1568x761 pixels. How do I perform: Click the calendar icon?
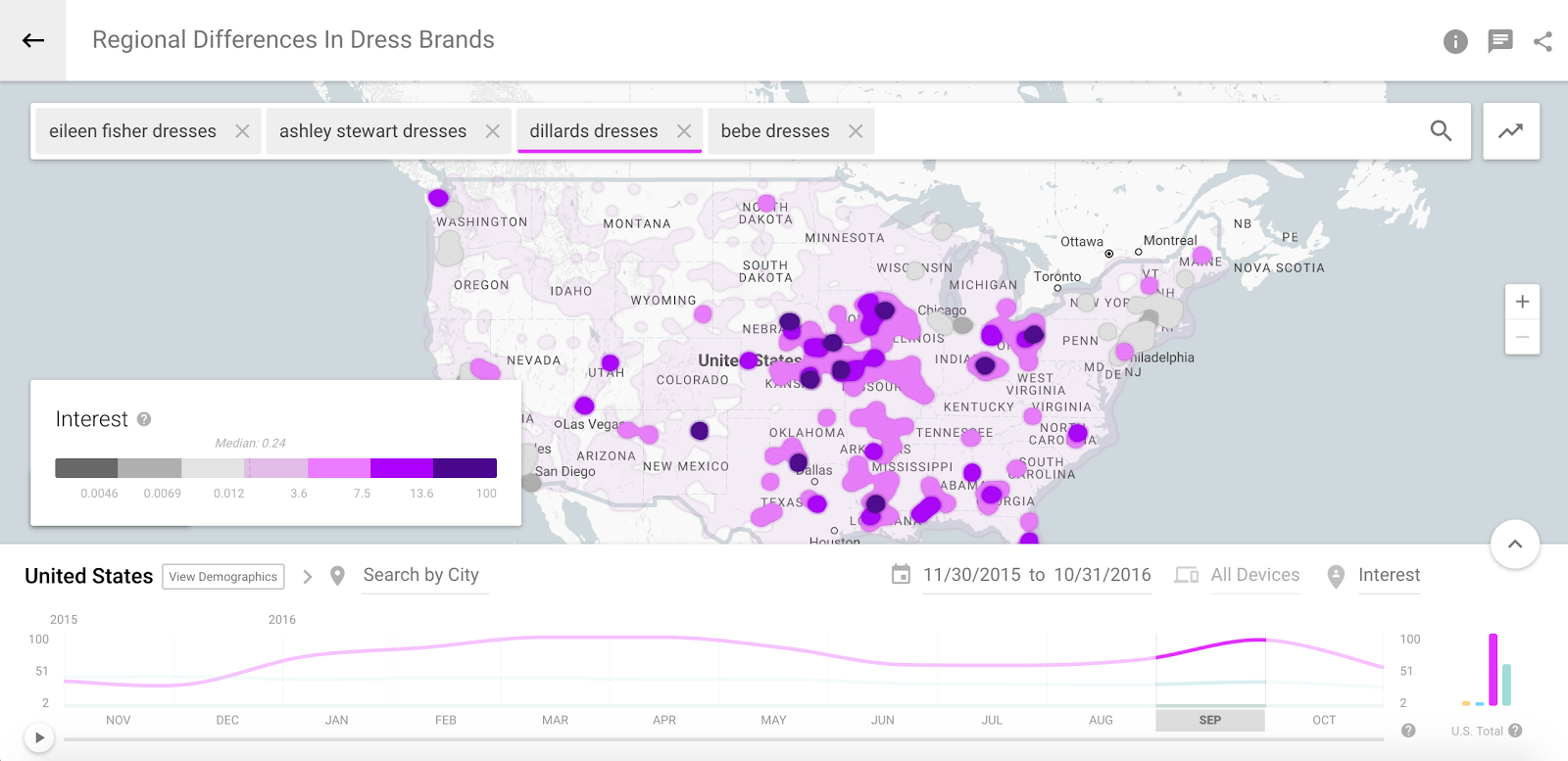(901, 575)
